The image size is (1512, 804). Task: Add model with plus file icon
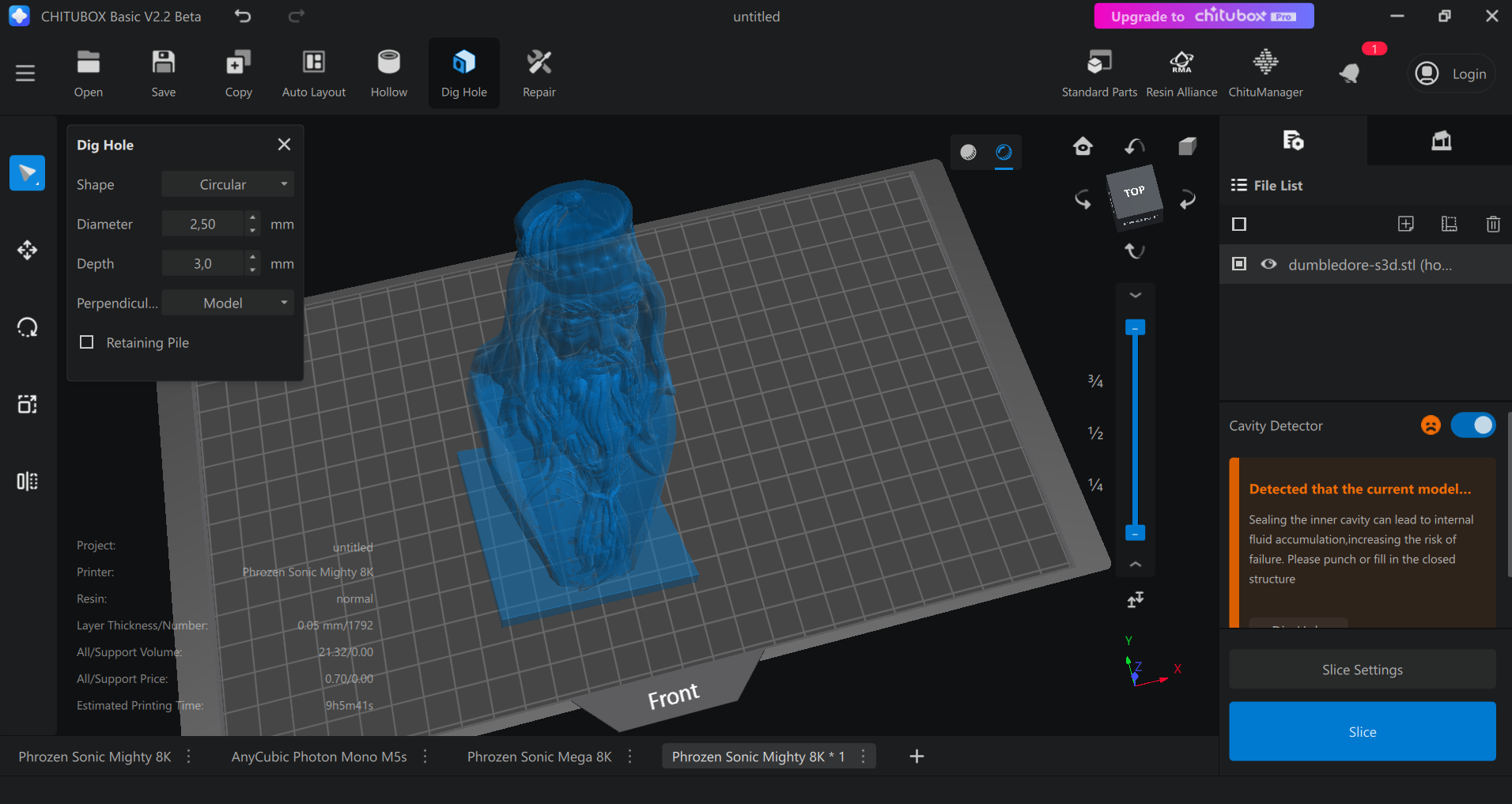click(1405, 225)
